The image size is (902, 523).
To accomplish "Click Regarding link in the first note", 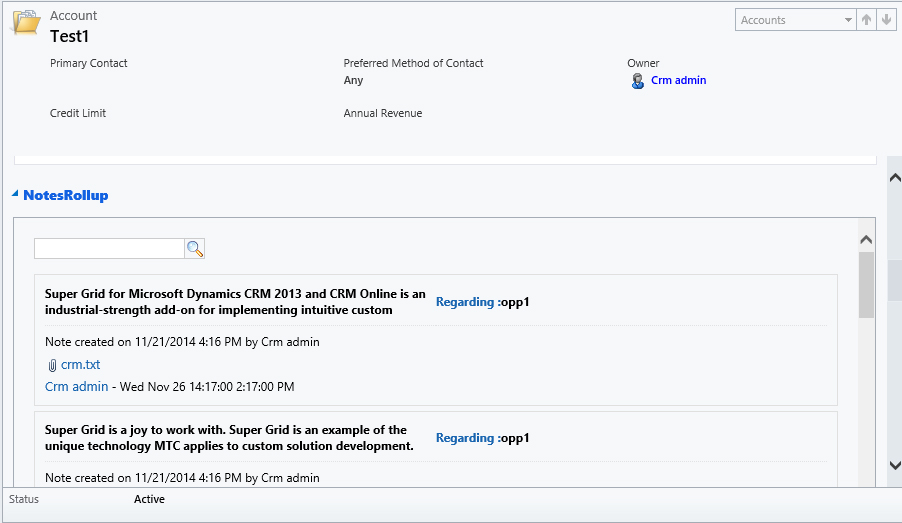I will click(x=464, y=301).
